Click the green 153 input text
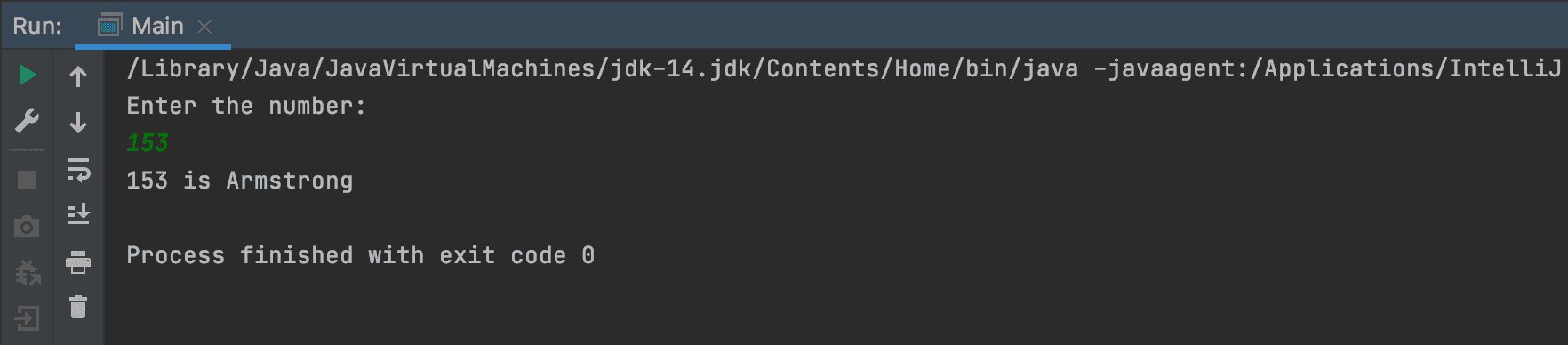The width and height of the screenshot is (1568, 345). coord(148,143)
